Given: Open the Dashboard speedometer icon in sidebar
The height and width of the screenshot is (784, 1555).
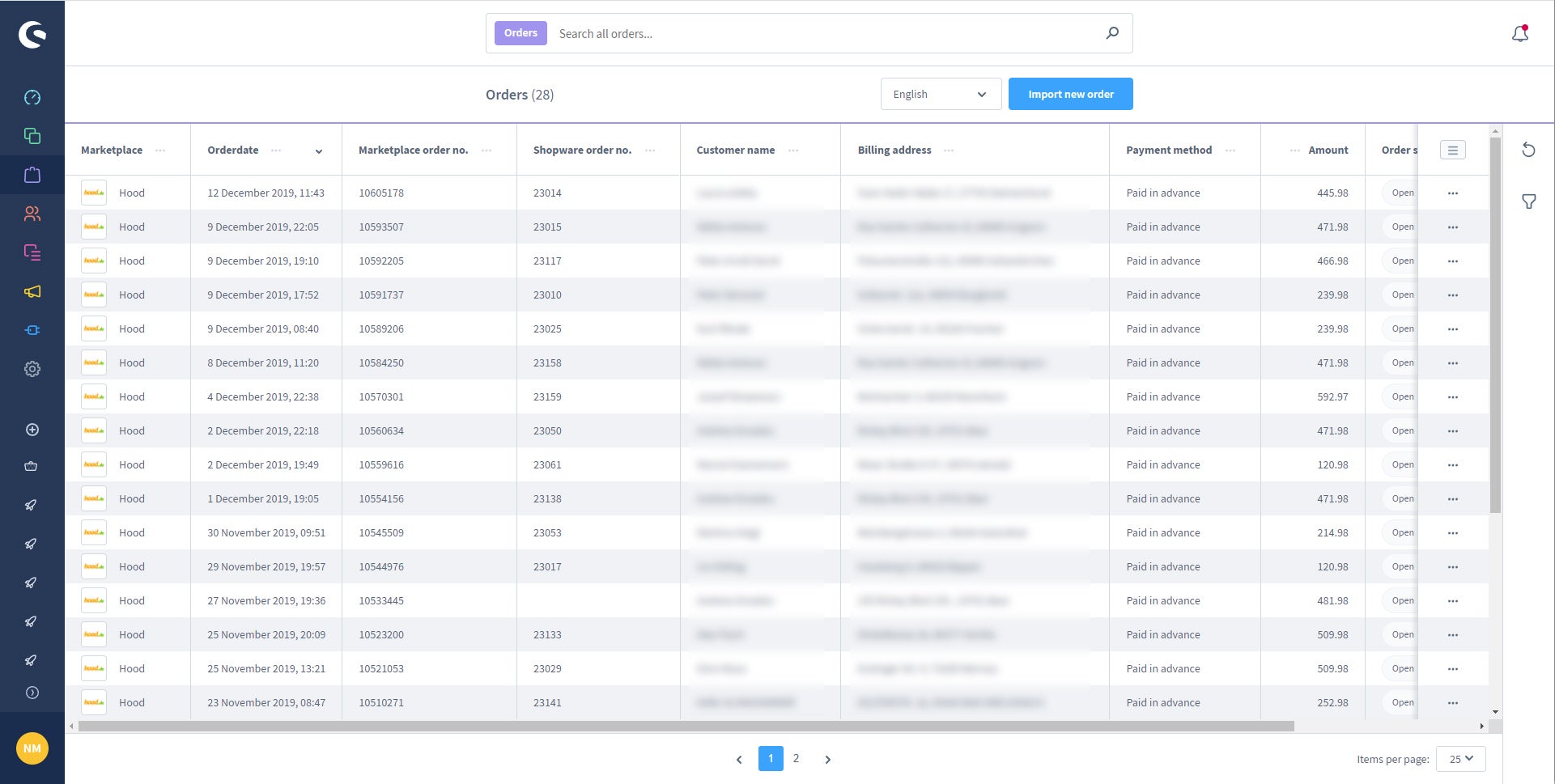Looking at the screenshot, I should [32, 97].
